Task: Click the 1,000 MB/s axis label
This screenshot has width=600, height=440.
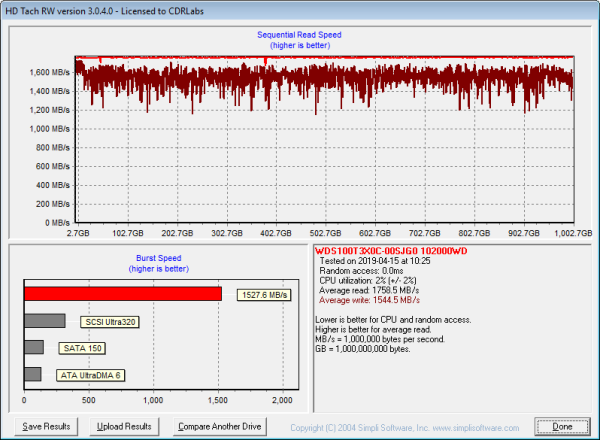Action: click(x=50, y=129)
